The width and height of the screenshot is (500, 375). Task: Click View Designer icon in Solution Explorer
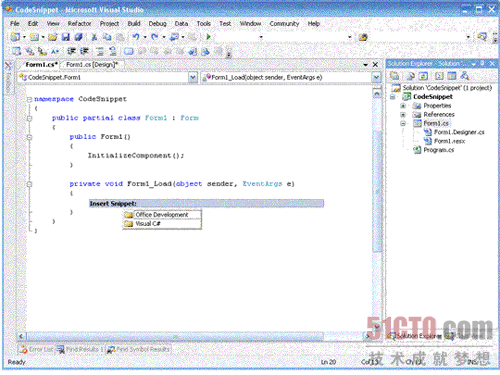click(452, 76)
